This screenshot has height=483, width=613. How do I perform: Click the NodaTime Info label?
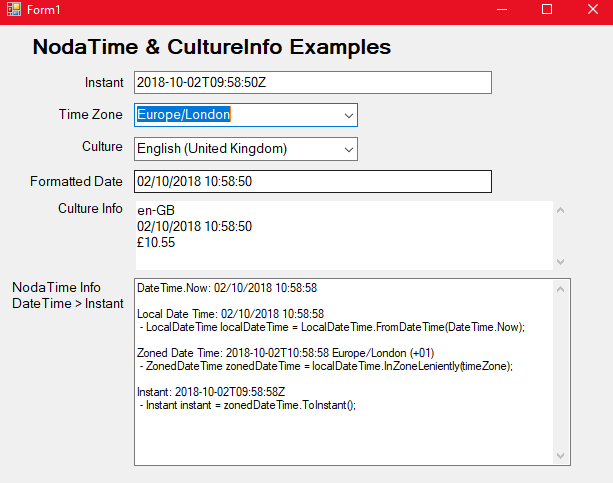56,287
